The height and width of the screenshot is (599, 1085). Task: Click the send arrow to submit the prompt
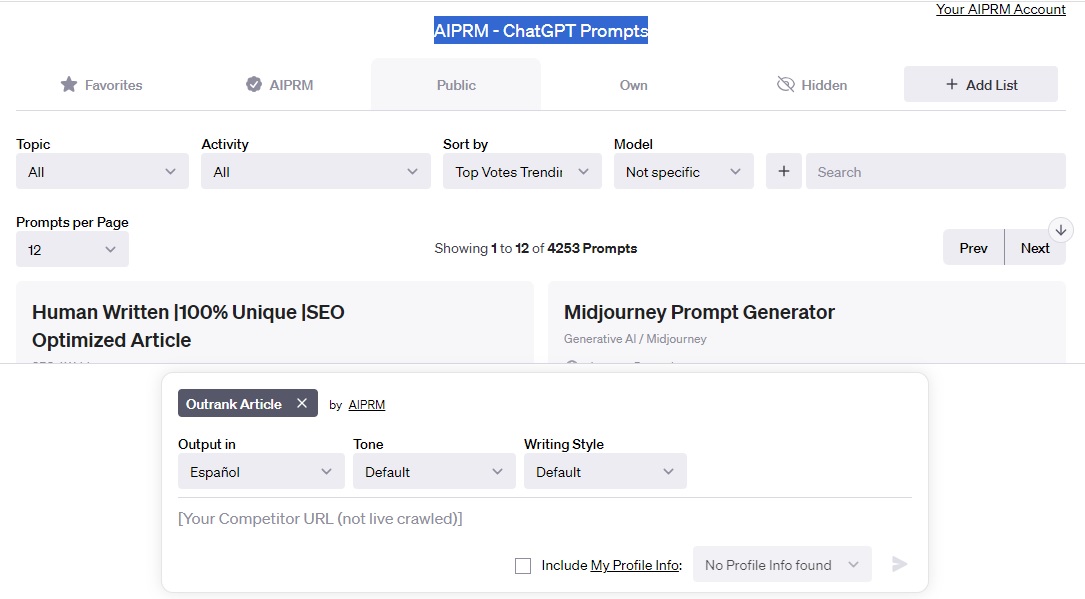(x=898, y=564)
